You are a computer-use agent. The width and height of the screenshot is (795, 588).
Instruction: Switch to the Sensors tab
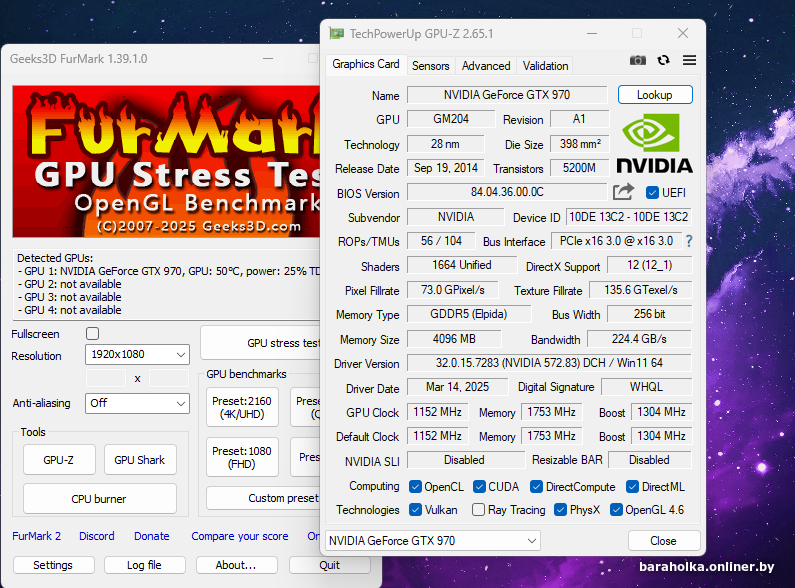coord(430,66)
